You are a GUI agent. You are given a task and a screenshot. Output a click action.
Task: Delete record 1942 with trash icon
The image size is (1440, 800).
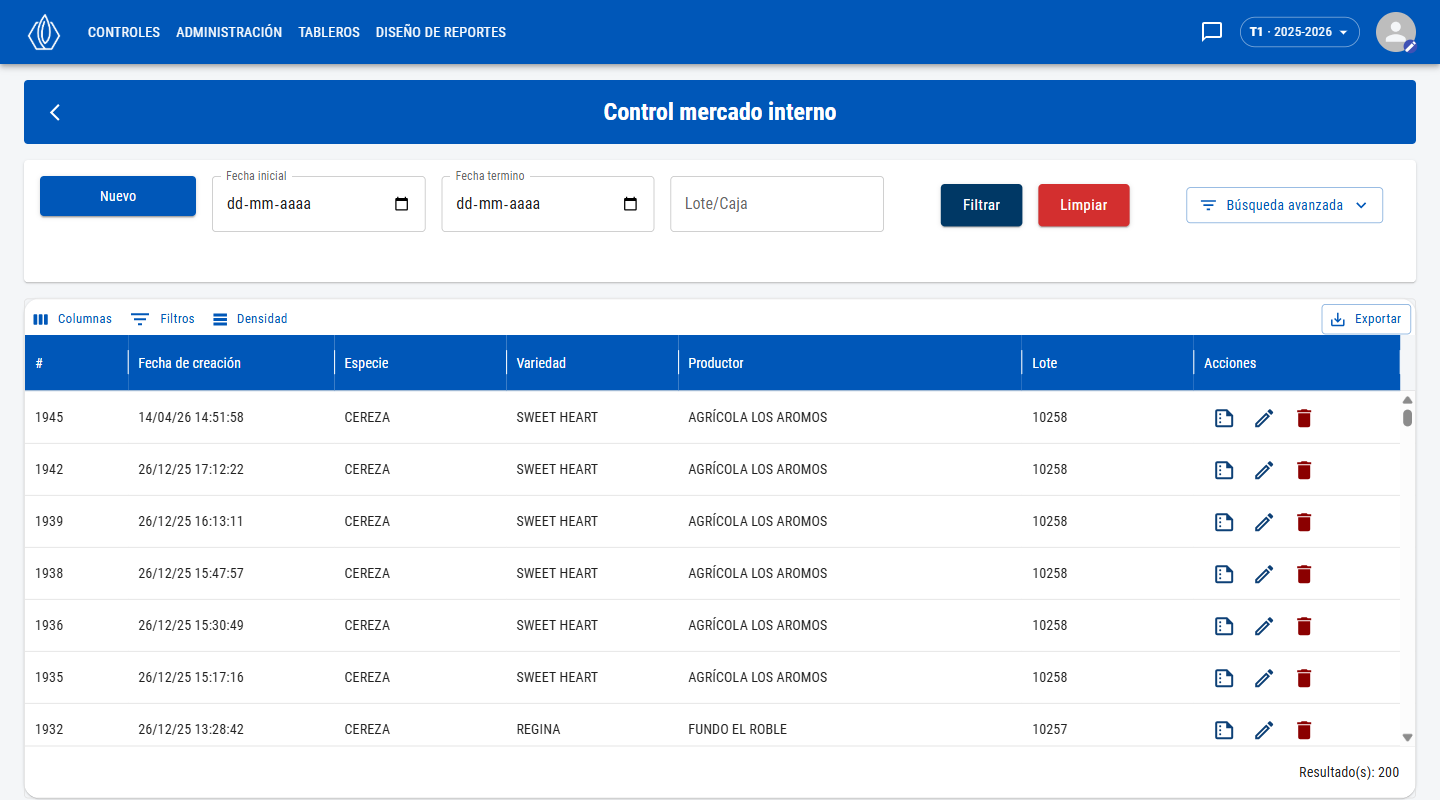(1304, 470)
